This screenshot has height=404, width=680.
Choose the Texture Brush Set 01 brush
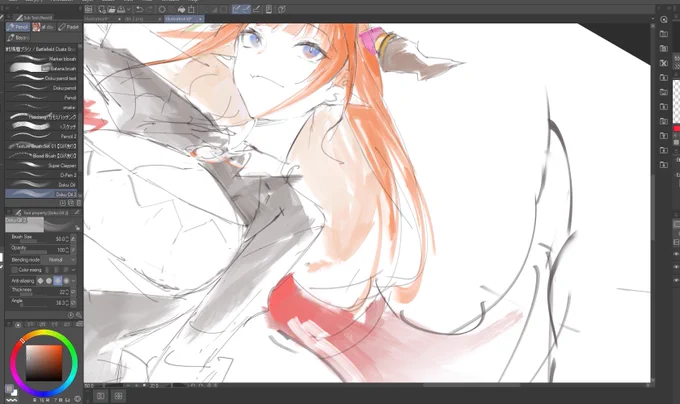click(x=42, y=146)
